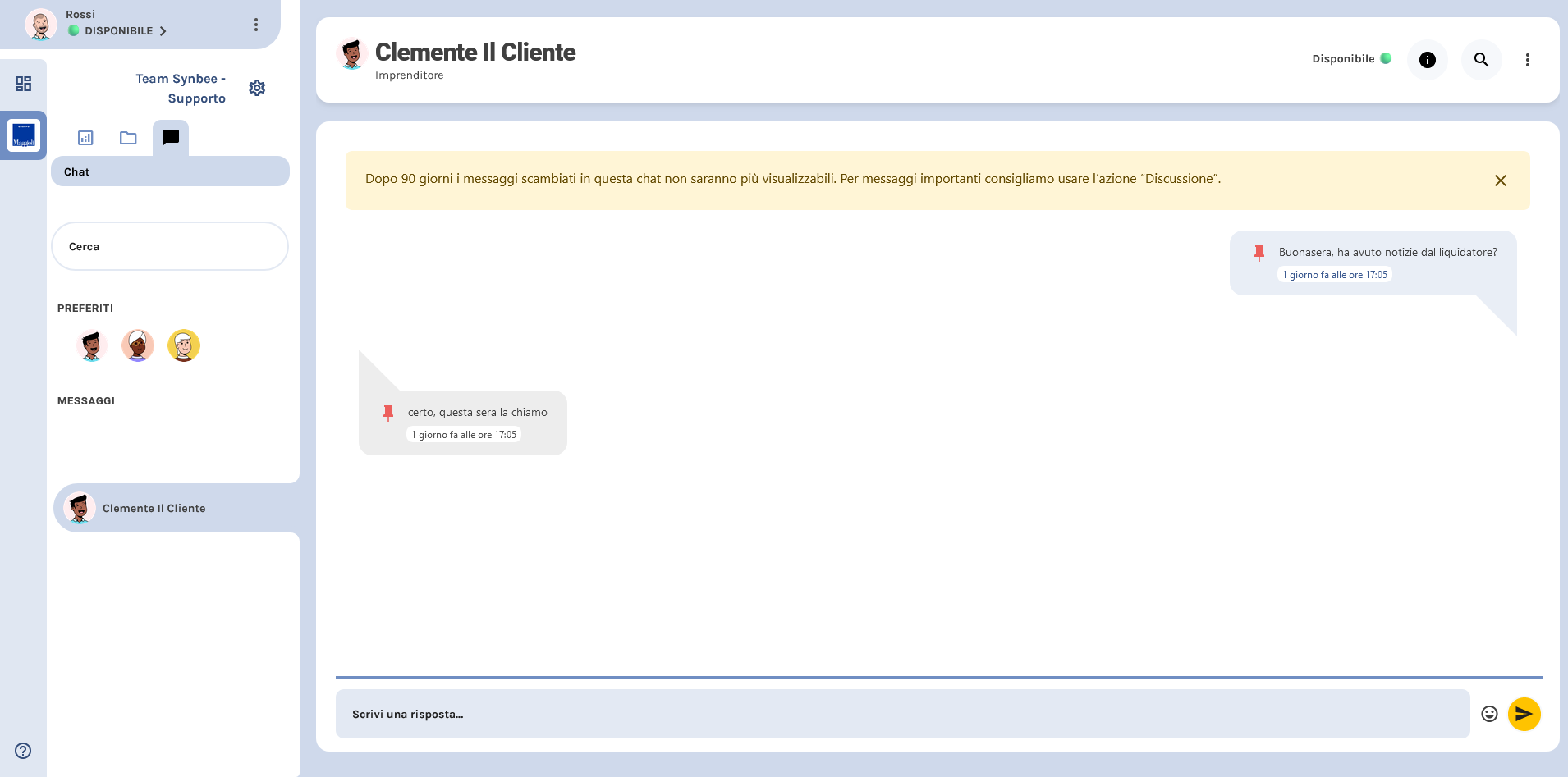
Task: Open the apps grid icon at sidebar top
Action: [x=23, y=84]
